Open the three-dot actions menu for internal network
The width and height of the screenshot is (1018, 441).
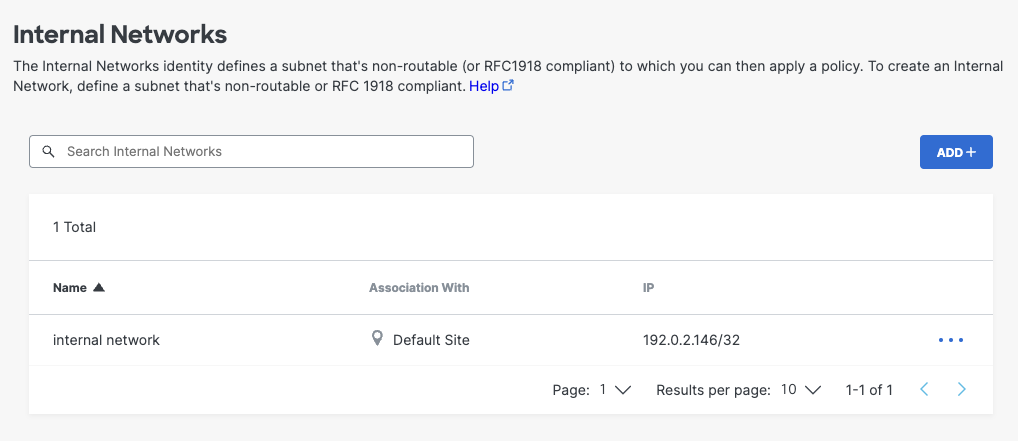pos(951,340)
